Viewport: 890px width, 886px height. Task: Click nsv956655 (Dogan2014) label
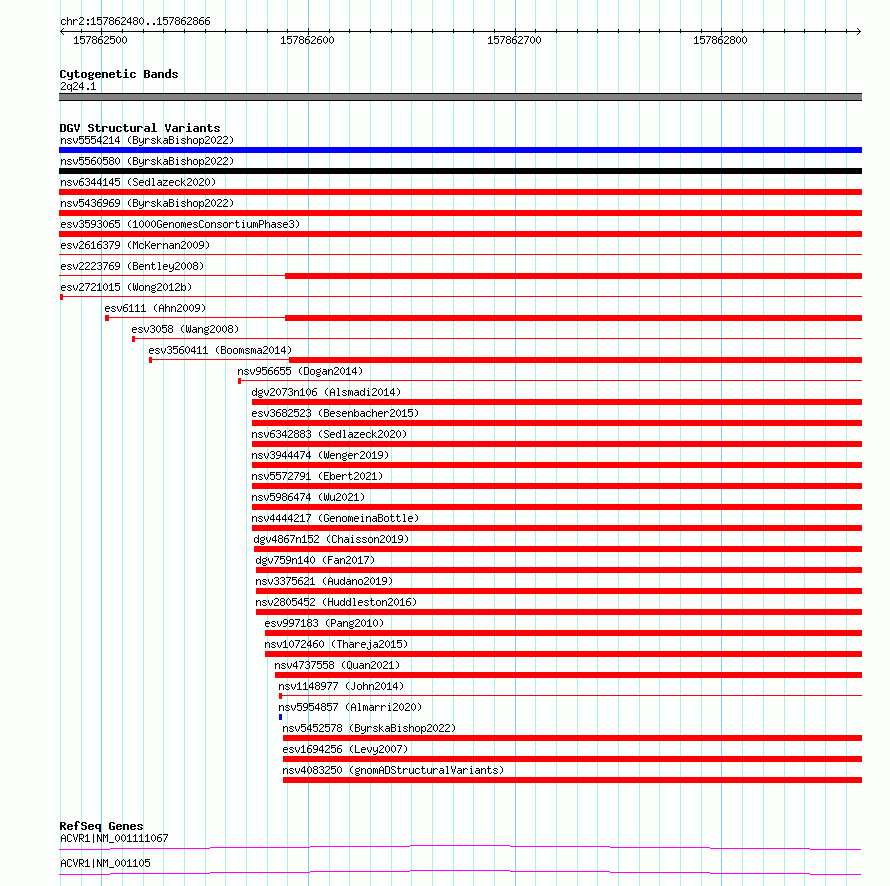point(300,371)
